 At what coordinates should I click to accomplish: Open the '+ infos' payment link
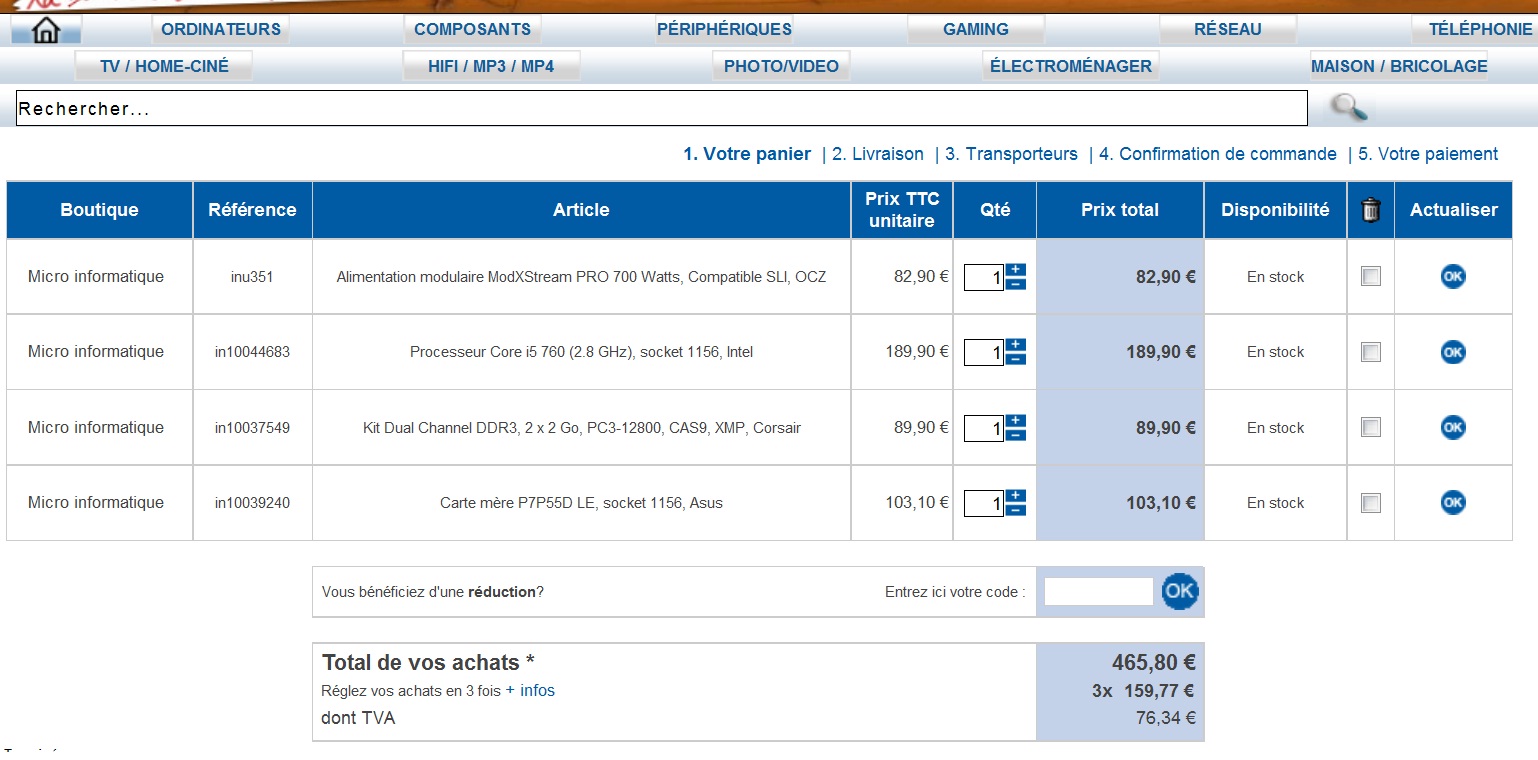[530, 691]
